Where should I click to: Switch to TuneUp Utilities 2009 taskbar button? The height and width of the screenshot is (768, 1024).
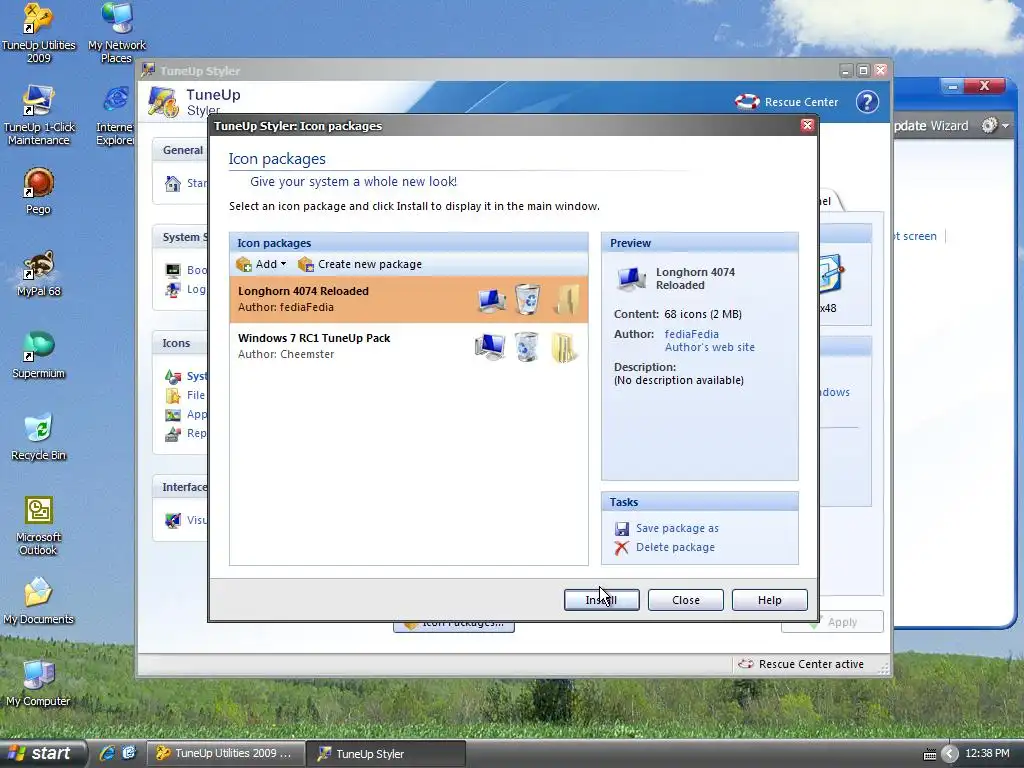click(x=226, y=753)
